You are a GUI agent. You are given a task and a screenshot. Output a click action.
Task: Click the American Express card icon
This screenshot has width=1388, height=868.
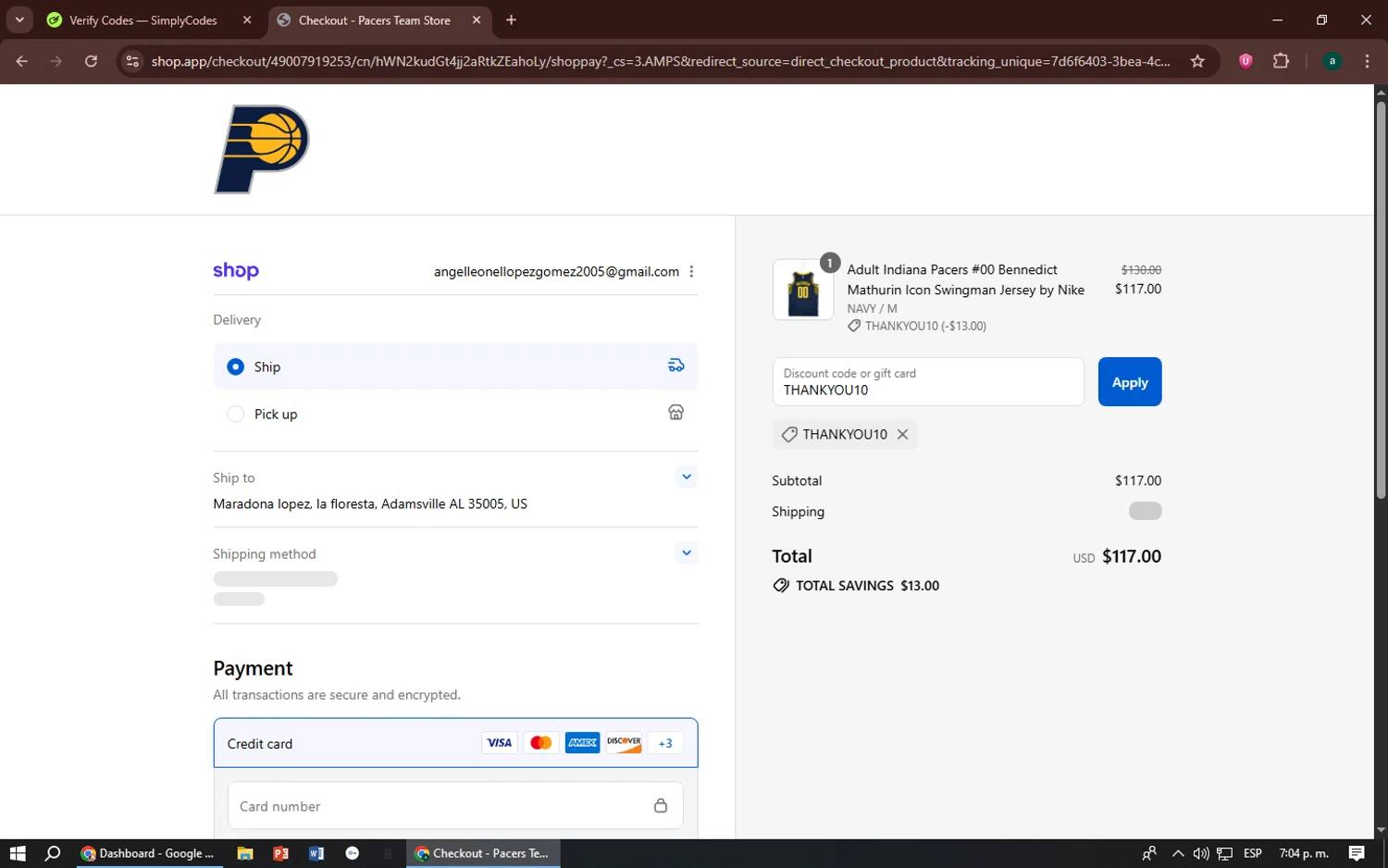583,743
